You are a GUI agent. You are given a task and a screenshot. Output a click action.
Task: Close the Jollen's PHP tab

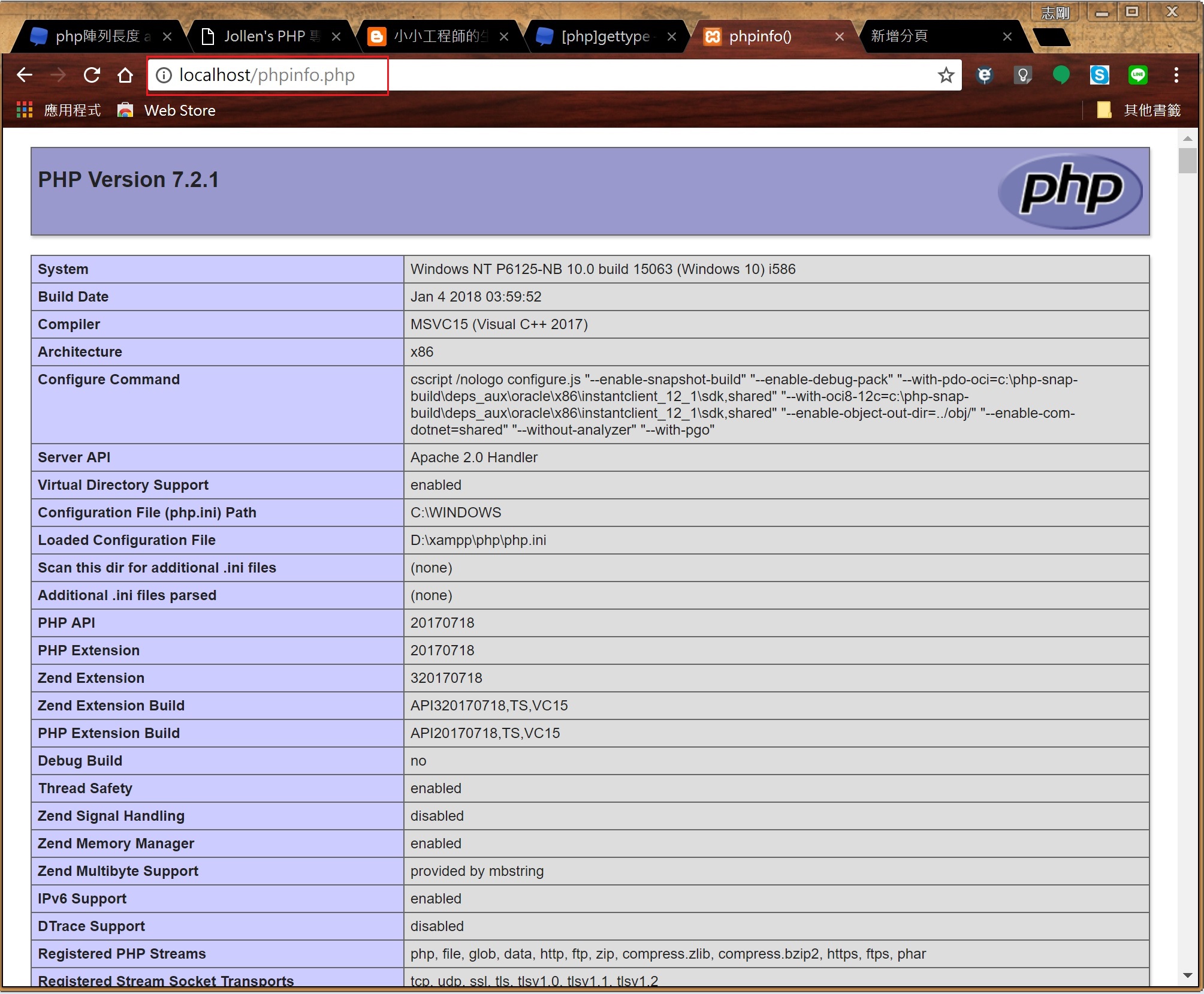coord(336,37)
